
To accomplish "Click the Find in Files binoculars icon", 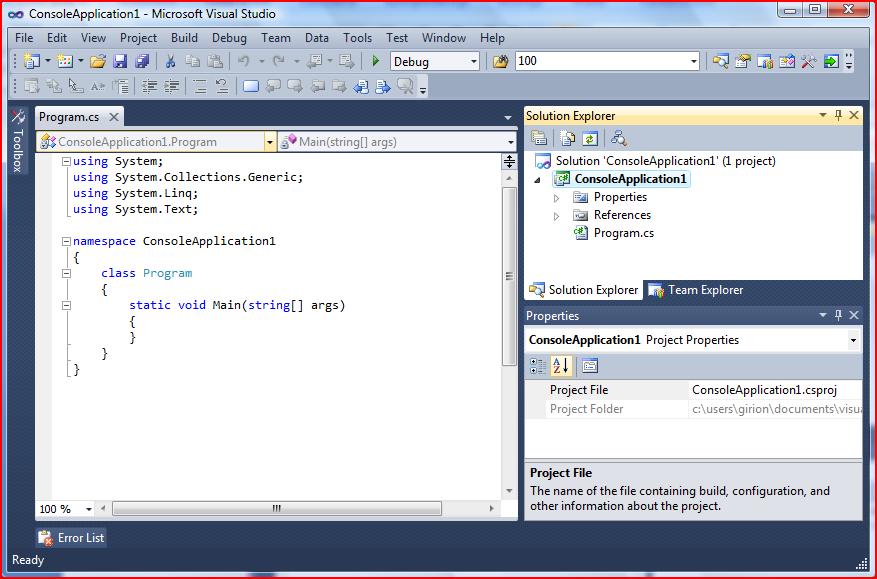I will pyautogui.click(x=501, y=61).
